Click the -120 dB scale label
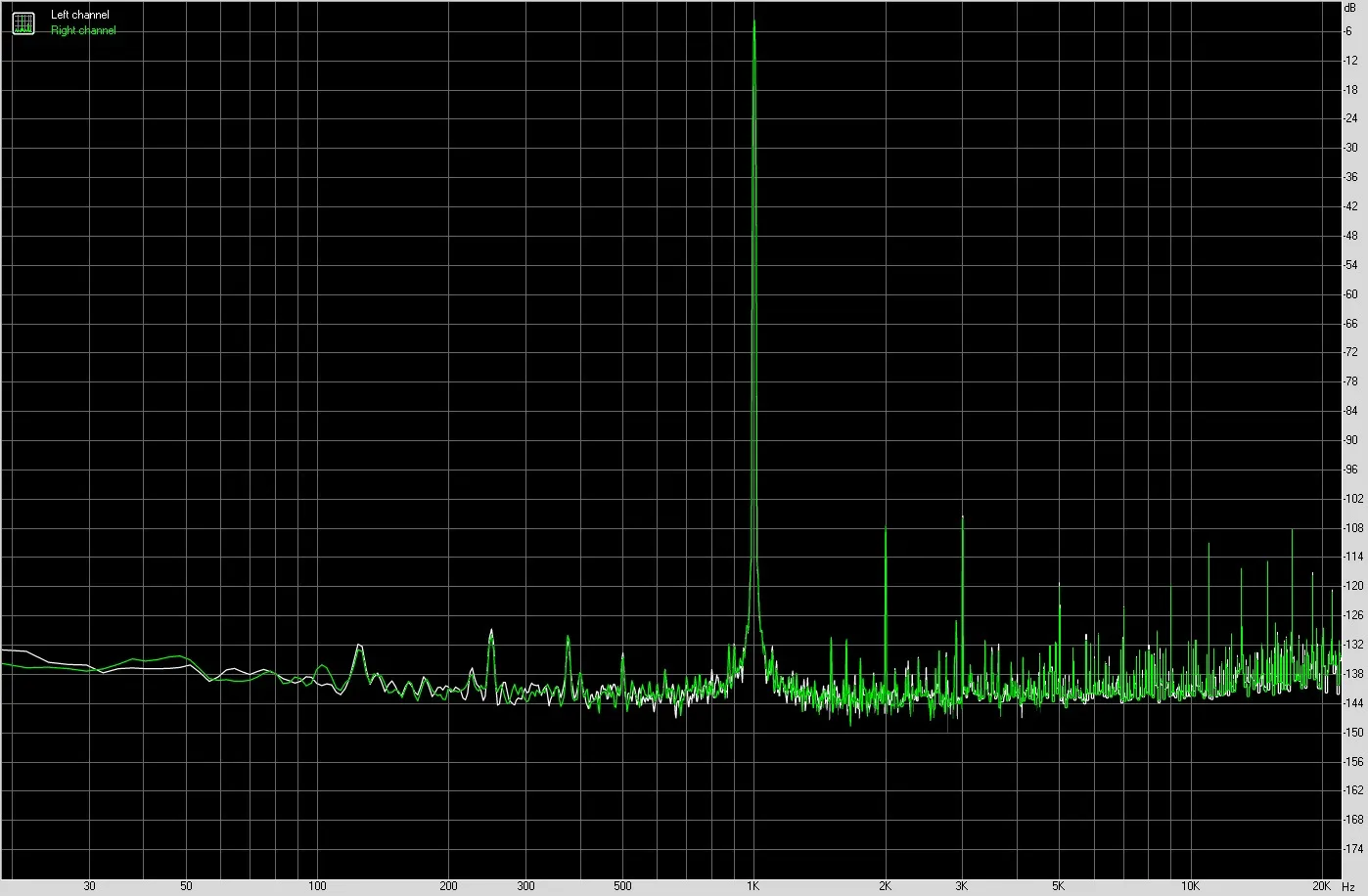Image resolution: width=1368 pixels, height=896 pixels. tap(1353, 586)
